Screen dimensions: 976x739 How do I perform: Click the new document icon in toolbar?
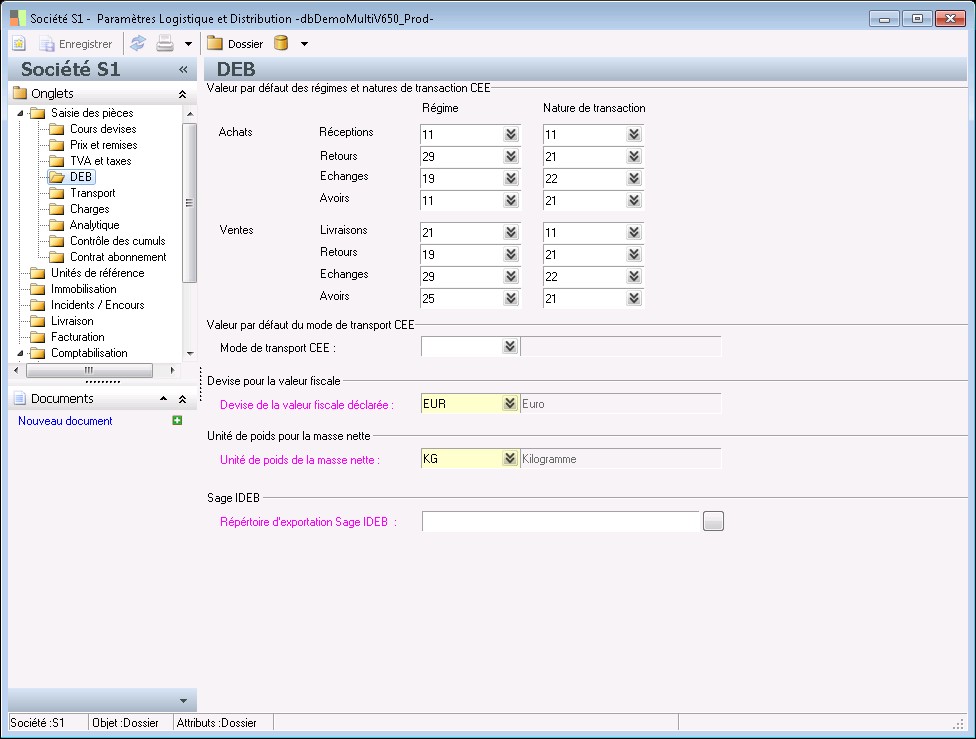19,44
